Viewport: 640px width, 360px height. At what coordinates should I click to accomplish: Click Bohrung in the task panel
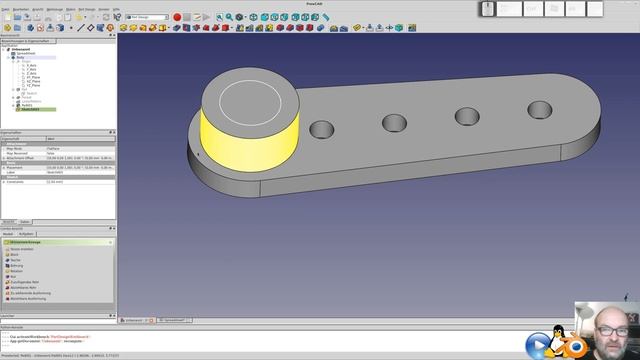(x=16, y=266)
